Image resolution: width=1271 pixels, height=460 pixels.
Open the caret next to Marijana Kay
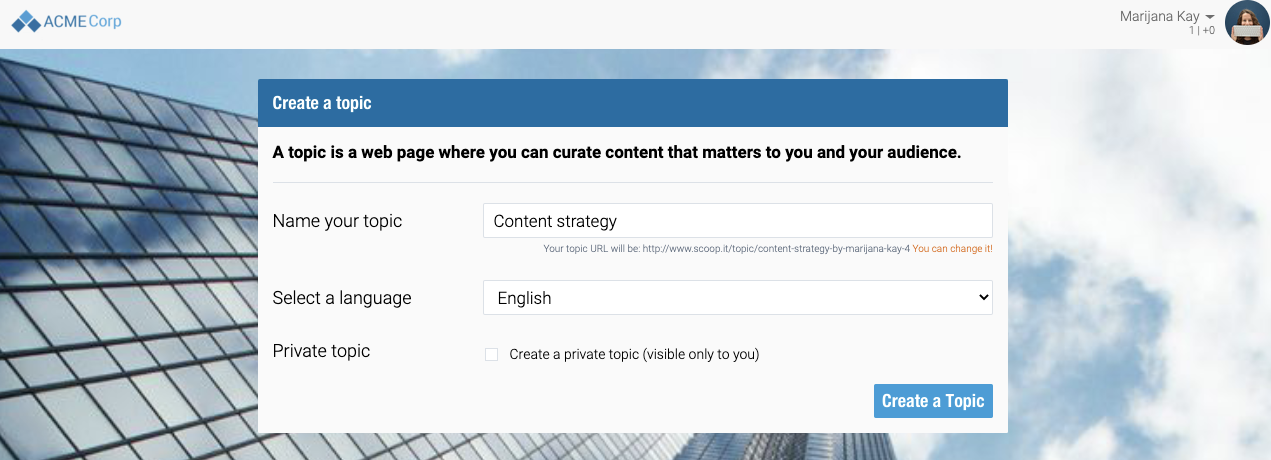click(x=1210, y=17)
